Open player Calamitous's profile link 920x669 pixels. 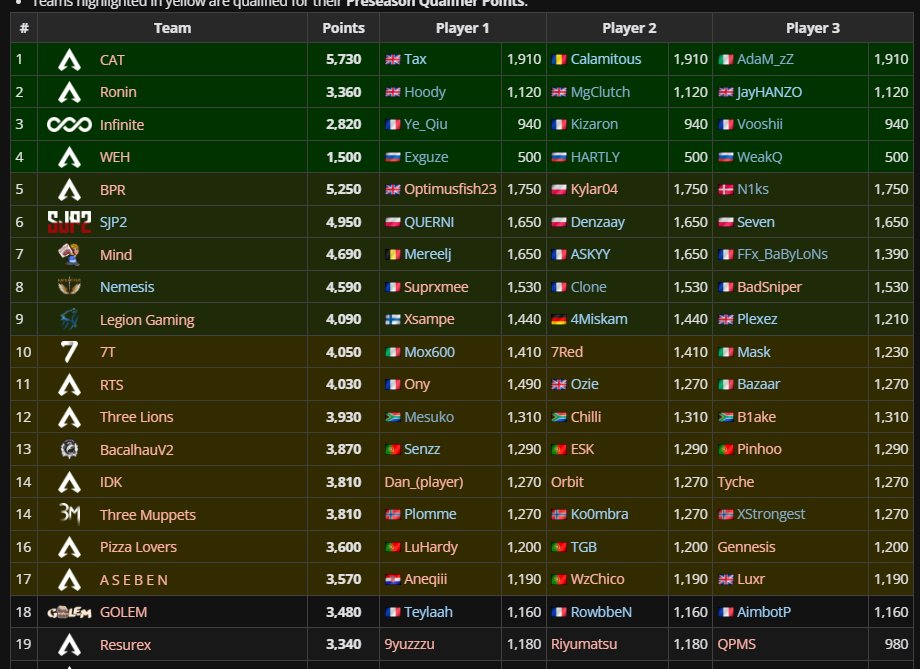click(x=606, y=59)
